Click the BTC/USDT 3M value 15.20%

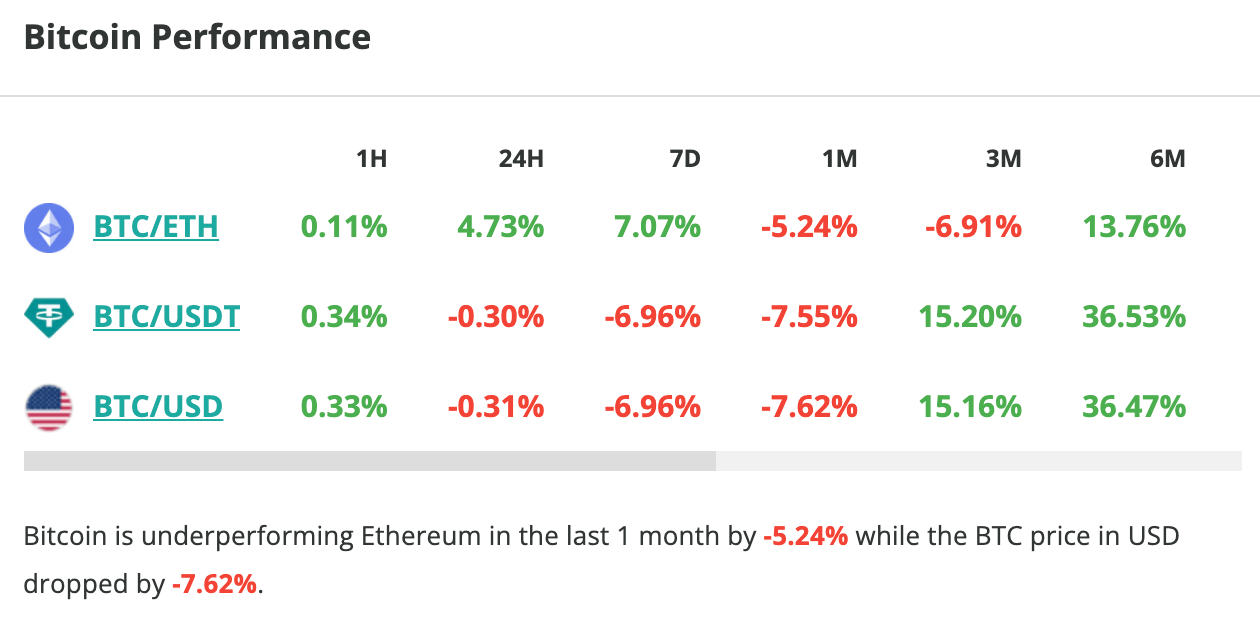pos(970,318)
